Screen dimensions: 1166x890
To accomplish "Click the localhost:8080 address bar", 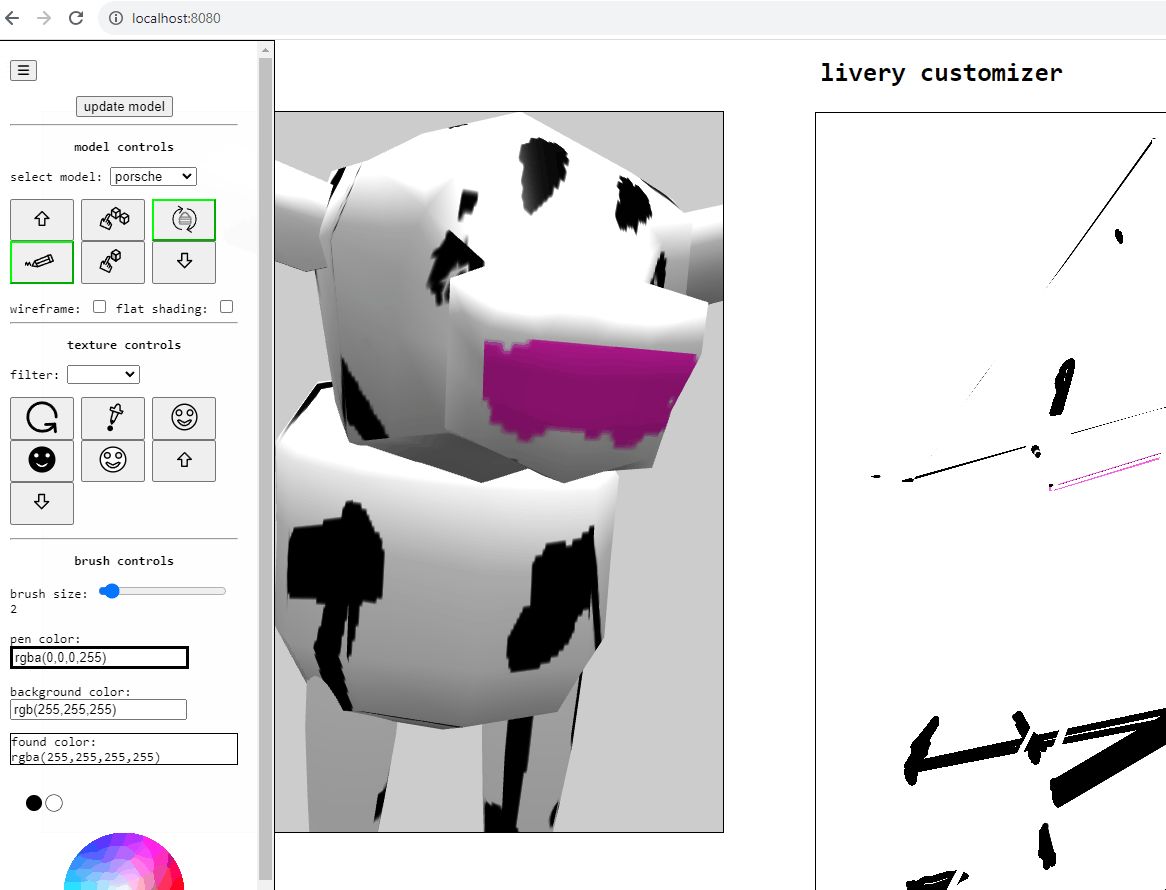I will coord(632,18).
